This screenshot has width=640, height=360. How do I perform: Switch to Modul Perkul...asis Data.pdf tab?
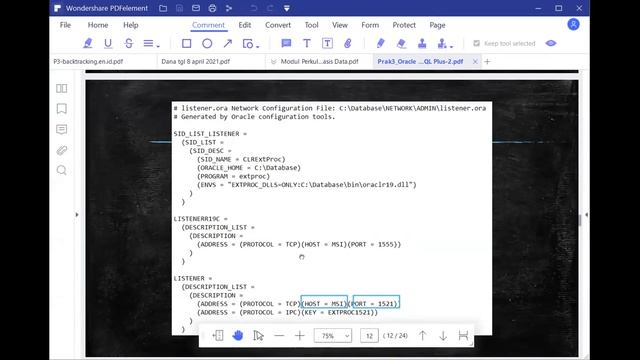click(x=319, y=62)
